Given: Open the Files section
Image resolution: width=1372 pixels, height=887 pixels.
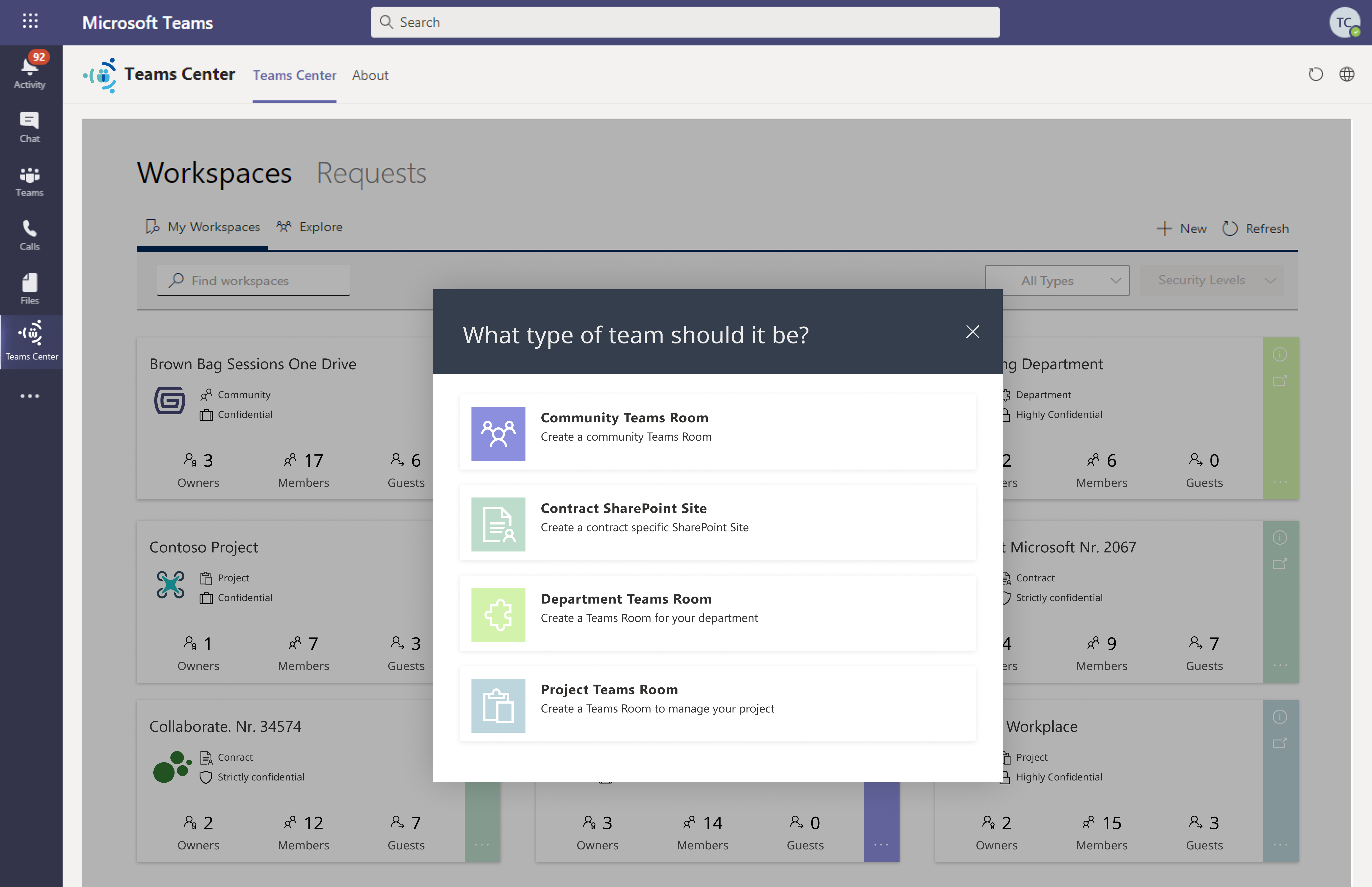Looking at the screenshot, I should pos(30,289).
